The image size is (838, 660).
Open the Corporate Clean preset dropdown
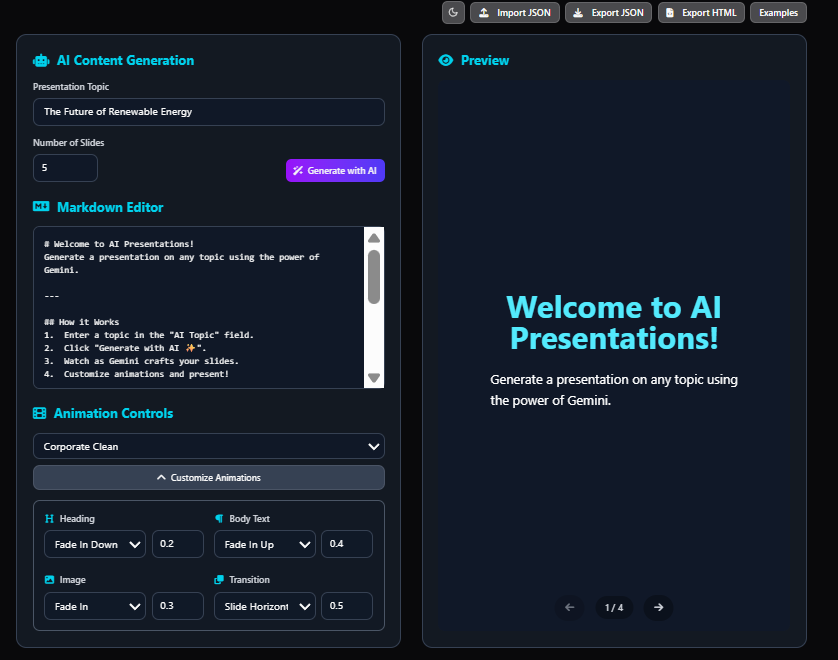[x=208, y=446]
